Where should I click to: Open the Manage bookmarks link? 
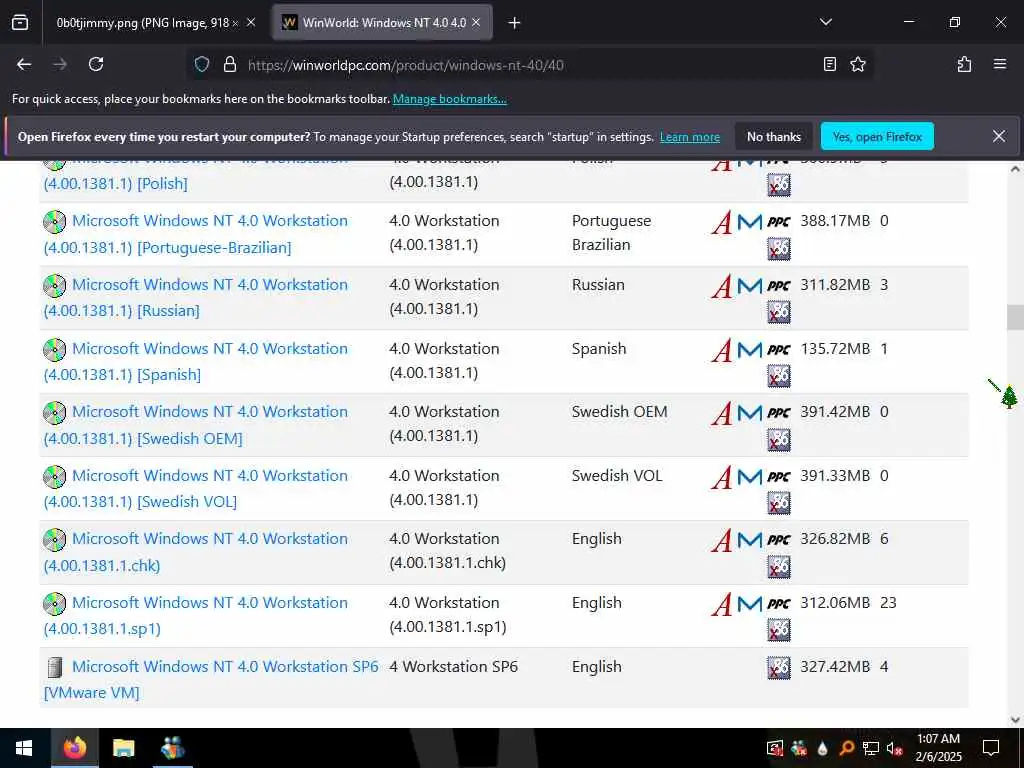click(449, 99)
